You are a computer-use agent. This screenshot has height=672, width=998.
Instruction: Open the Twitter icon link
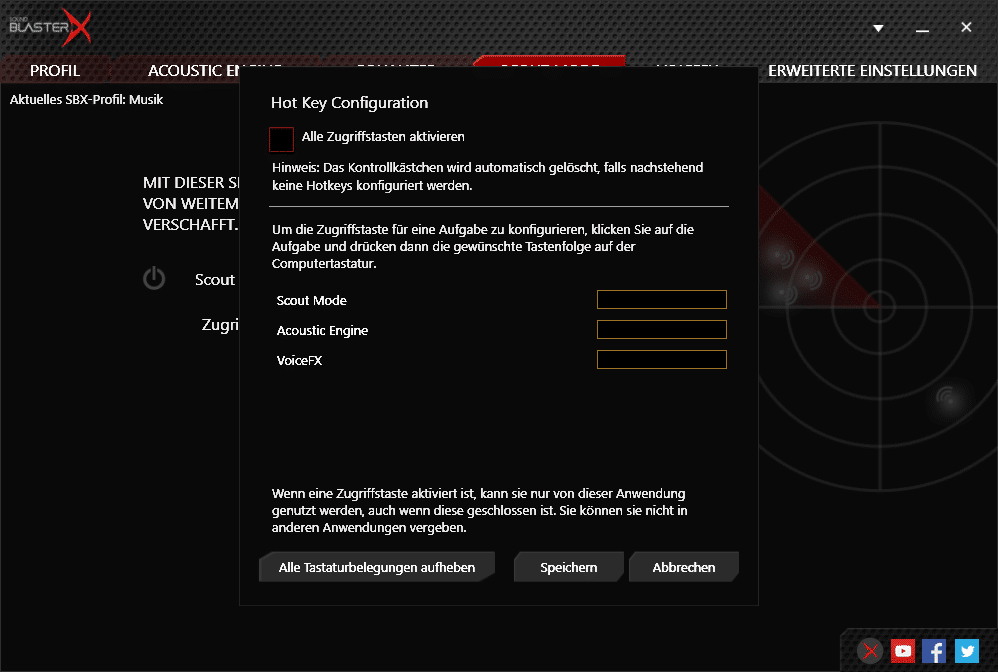(966, 651)
